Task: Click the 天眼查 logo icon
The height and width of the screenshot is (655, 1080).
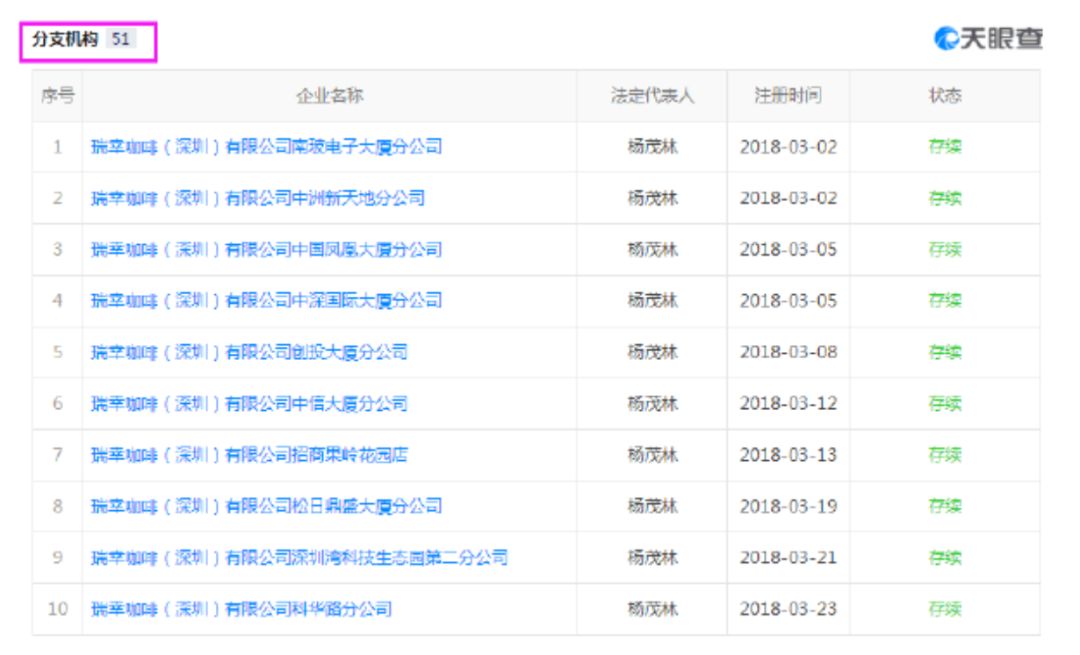Action: click(945, 39)
